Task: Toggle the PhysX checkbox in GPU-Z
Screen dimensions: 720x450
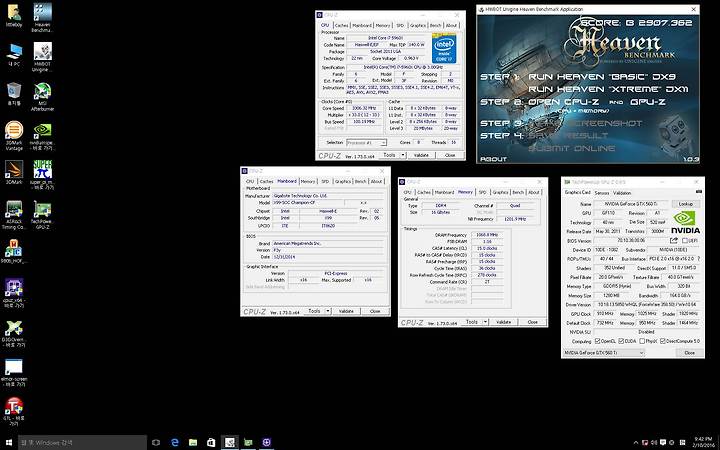Action: click(x=643, y=341)
